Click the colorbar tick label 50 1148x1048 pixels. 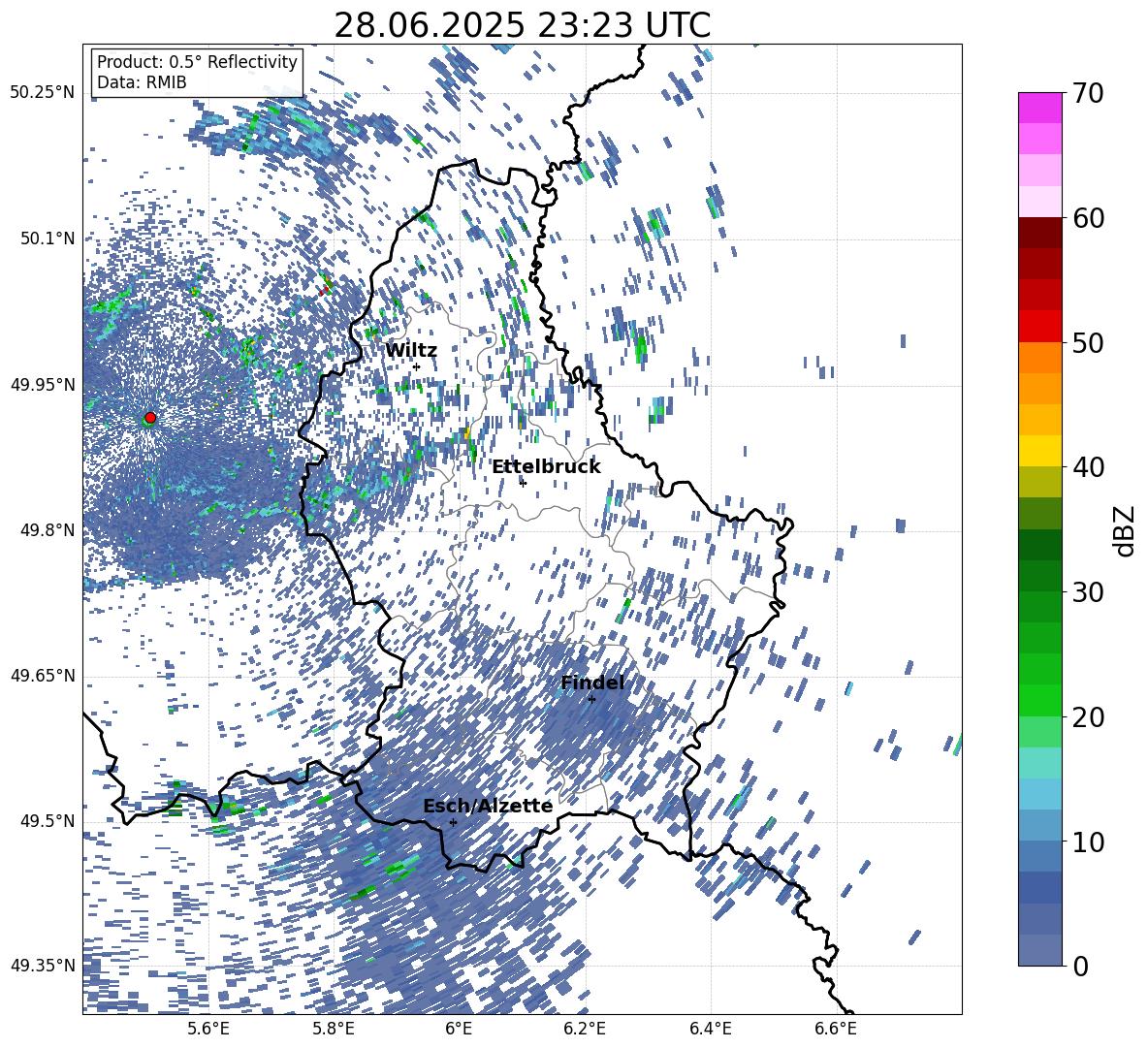(x=1089, y=342)
